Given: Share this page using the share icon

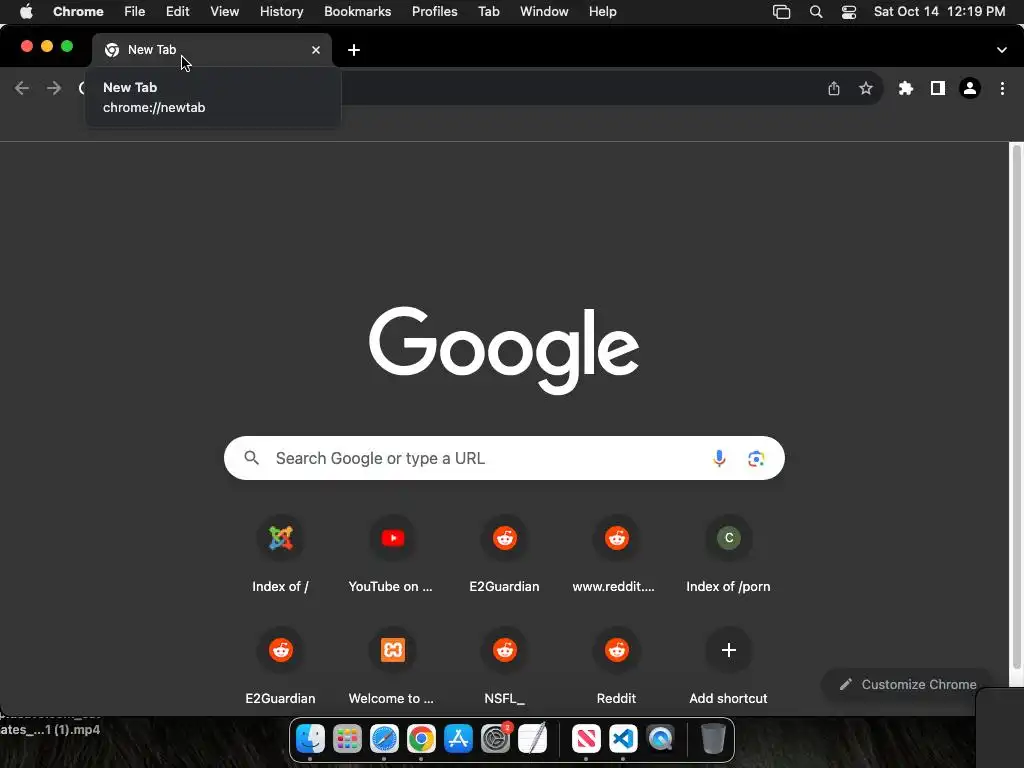Looking at the screenshot, I should pyautogui.click(x=834, y=88).
